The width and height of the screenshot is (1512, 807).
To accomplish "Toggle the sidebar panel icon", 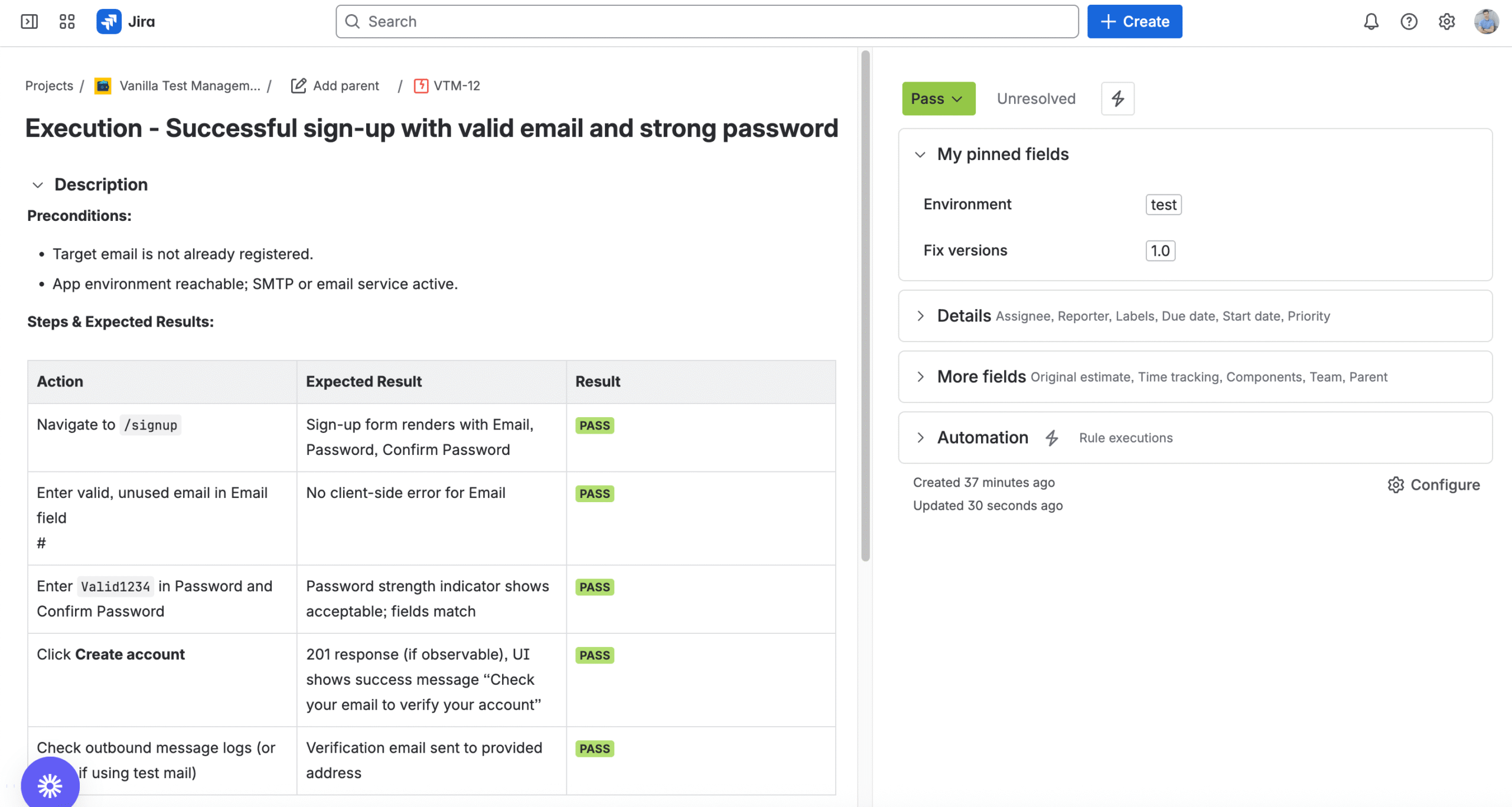I will [x=29, y=22].
